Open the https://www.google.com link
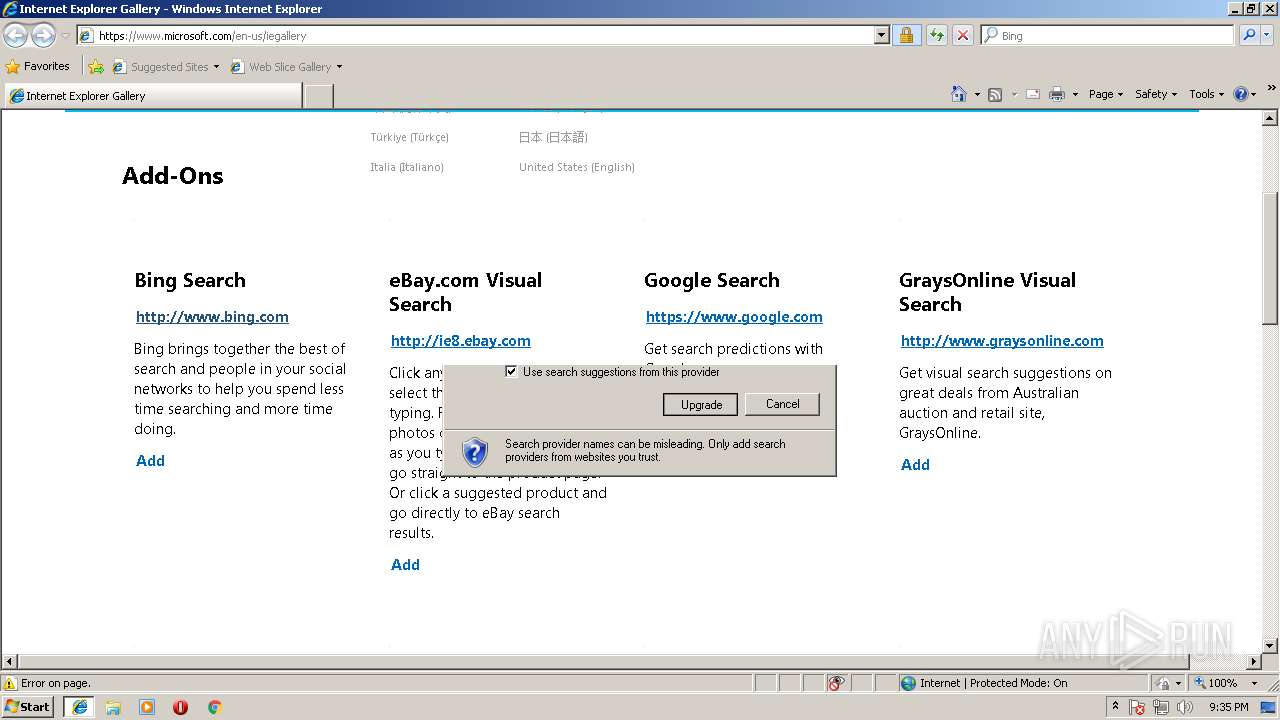 734,317
